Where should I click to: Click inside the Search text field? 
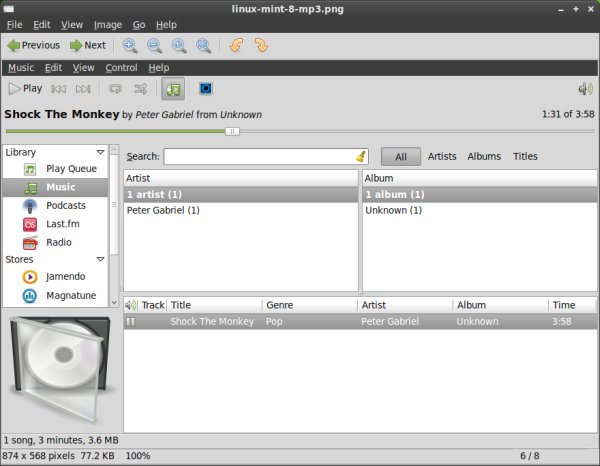[258, 156]
